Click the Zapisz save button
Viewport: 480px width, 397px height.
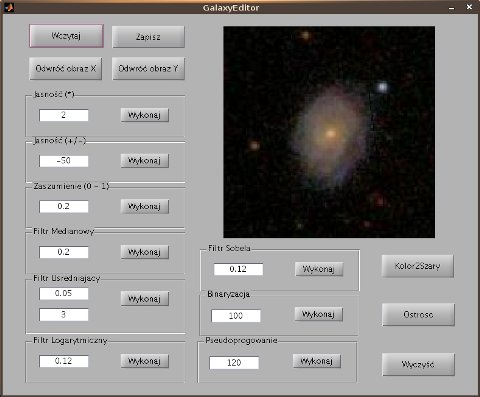pos(148,37)
